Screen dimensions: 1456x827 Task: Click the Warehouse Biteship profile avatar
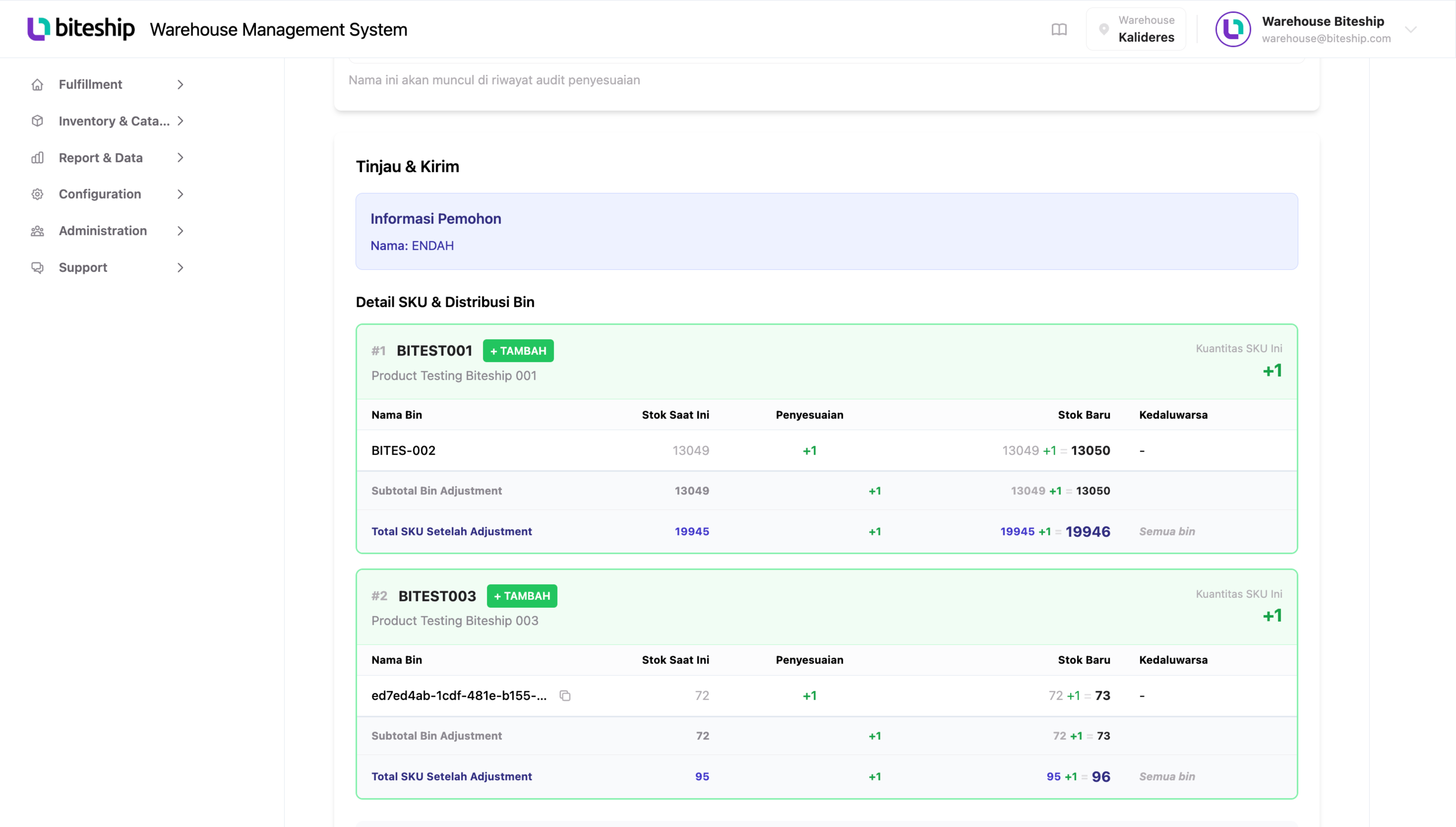tap(1233, 29)
